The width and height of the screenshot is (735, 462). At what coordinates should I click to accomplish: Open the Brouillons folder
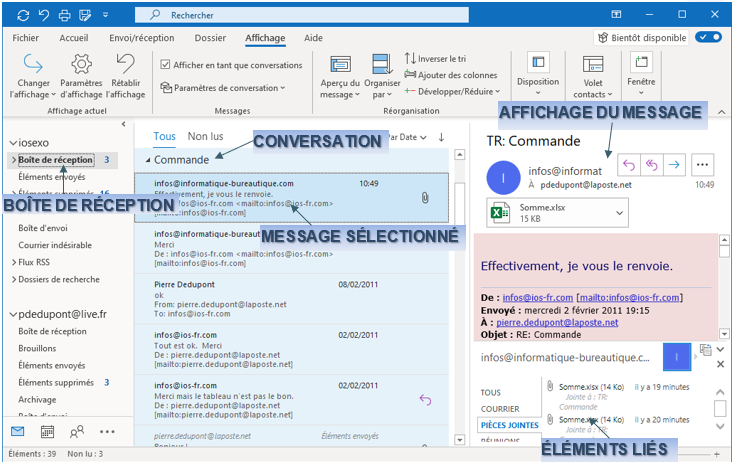click(37, 349)
